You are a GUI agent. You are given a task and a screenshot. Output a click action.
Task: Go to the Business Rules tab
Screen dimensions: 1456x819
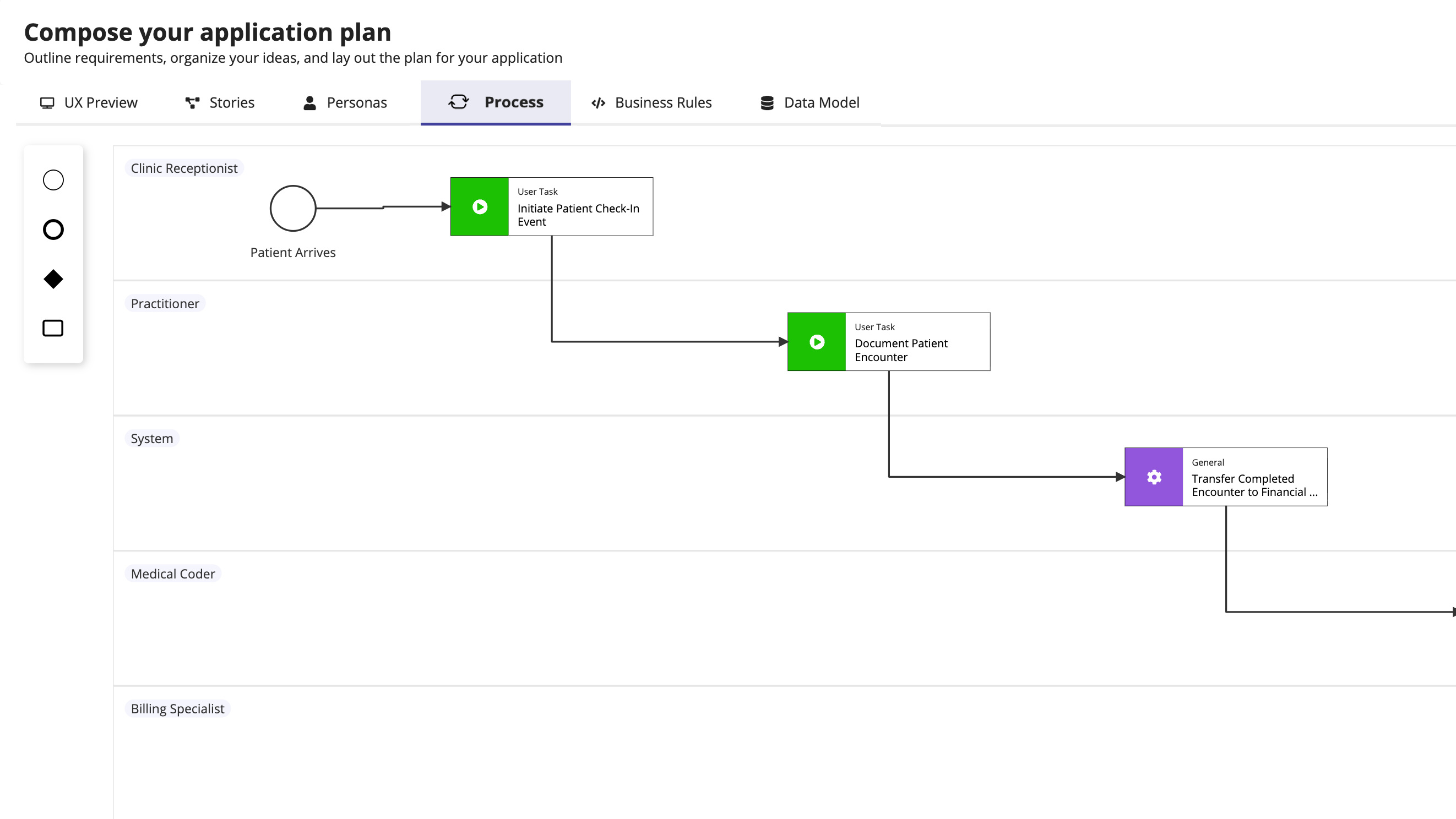pos(651,103)
